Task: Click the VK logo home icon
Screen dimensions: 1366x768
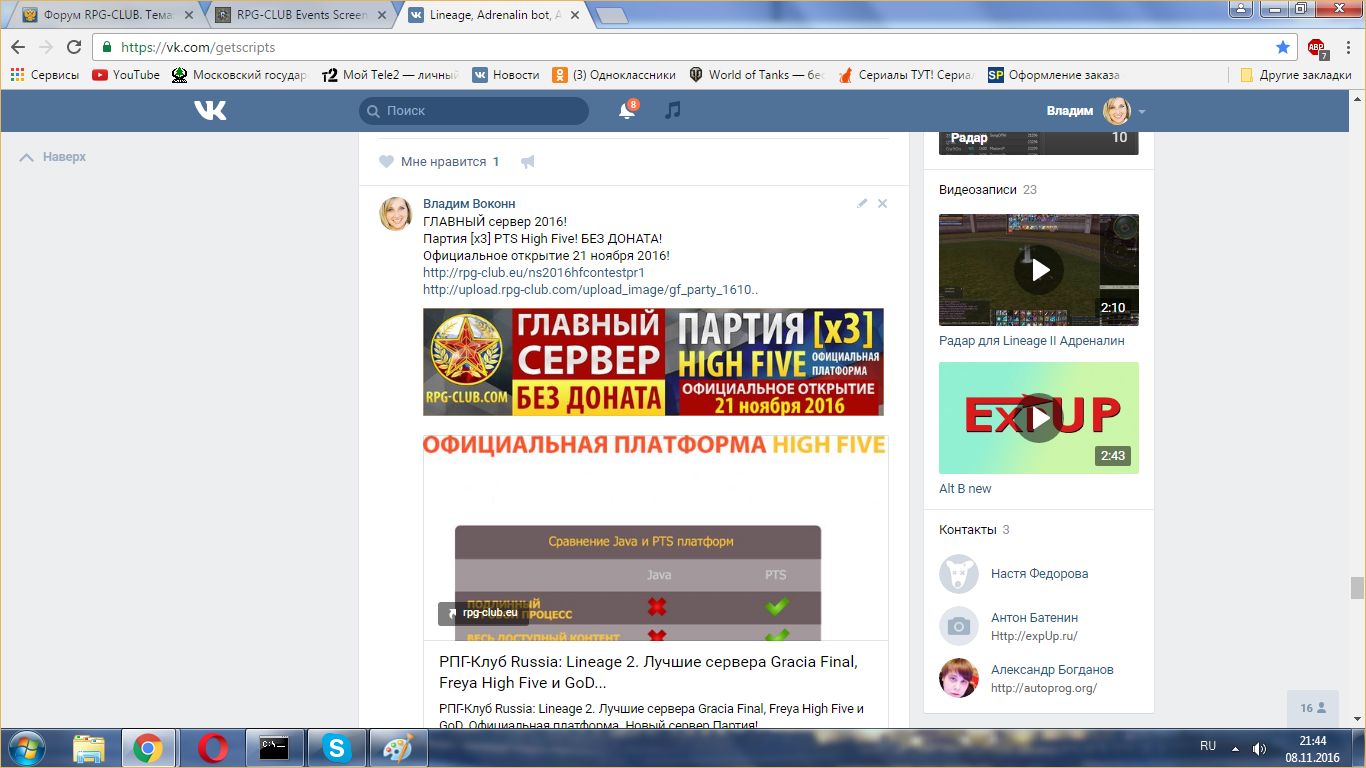Action: pos(210,111)
